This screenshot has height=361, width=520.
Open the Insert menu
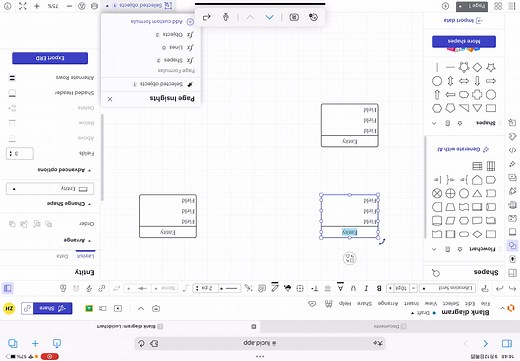411,303
